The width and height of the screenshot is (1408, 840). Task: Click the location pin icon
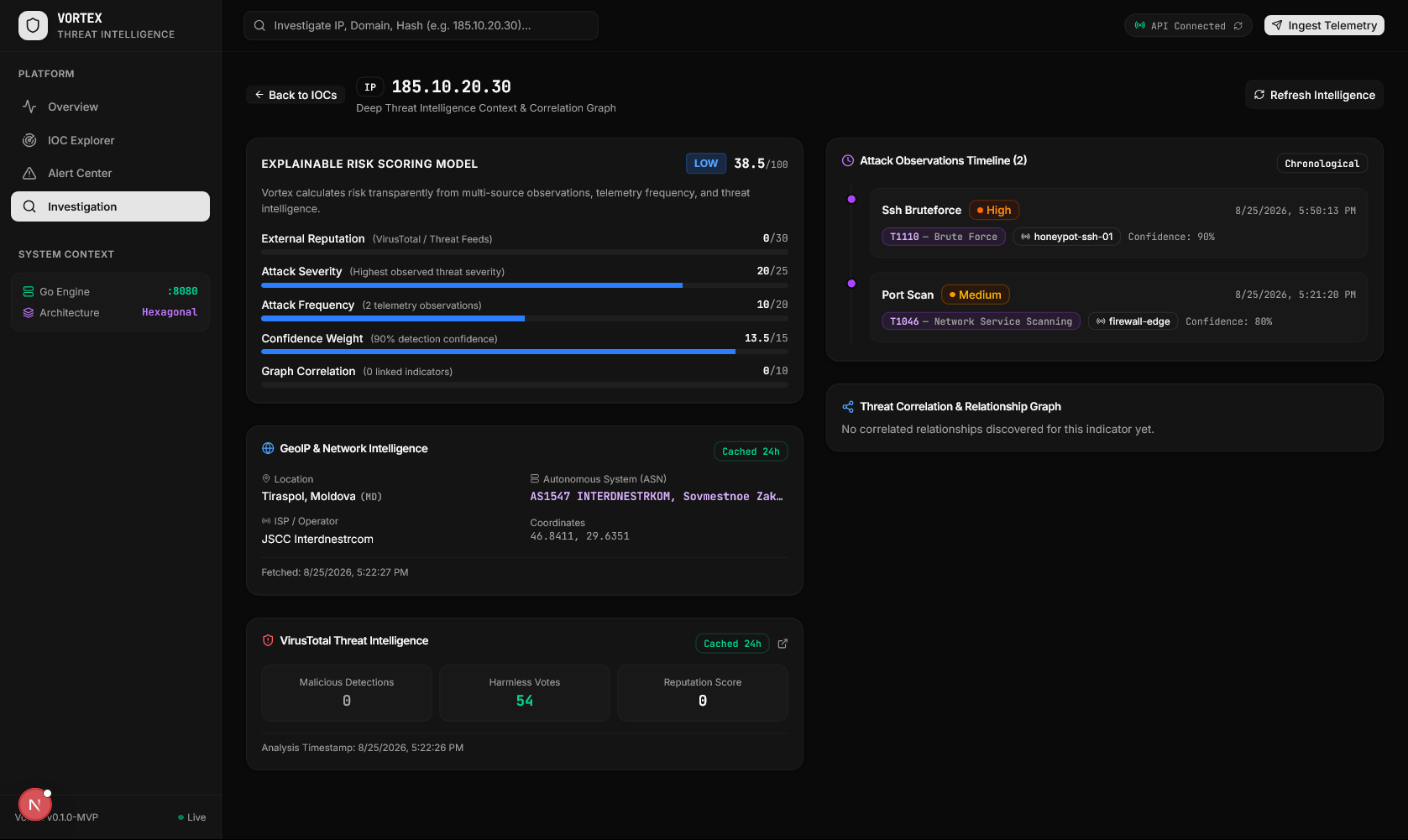tap(266, 478)
